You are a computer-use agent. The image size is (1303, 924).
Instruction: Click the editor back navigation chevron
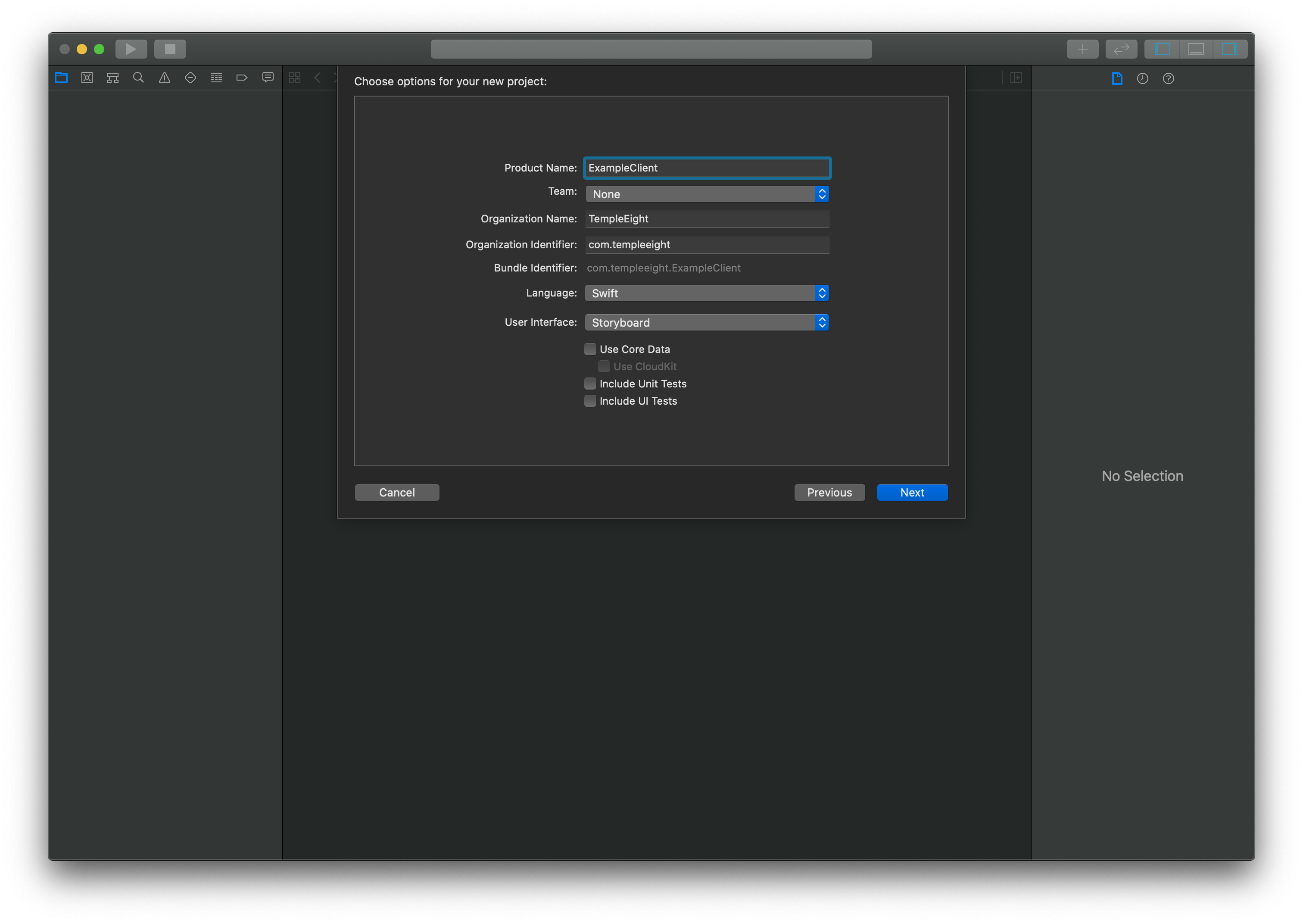318,78
